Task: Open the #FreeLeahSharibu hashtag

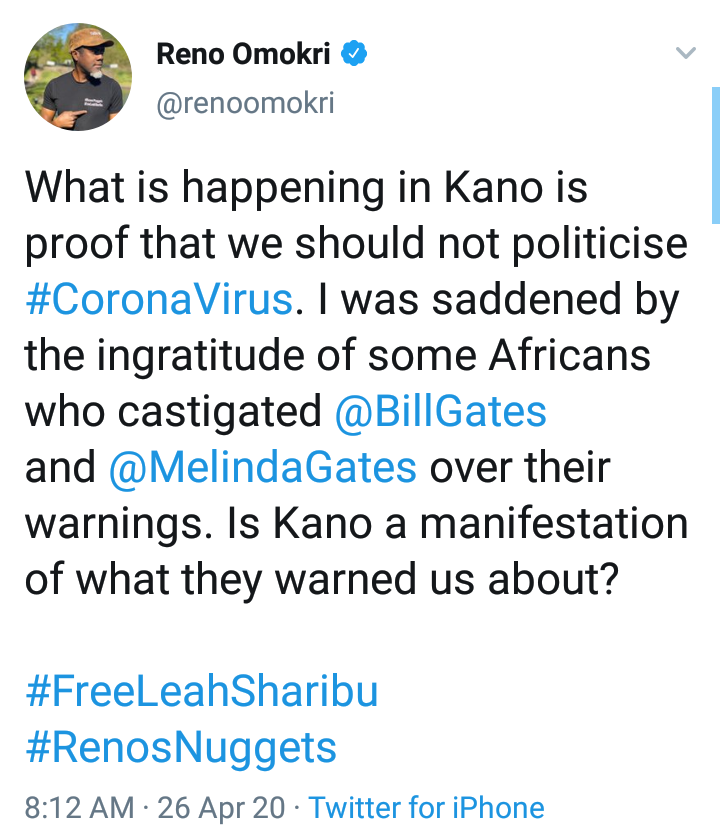Action: point(201,691)
